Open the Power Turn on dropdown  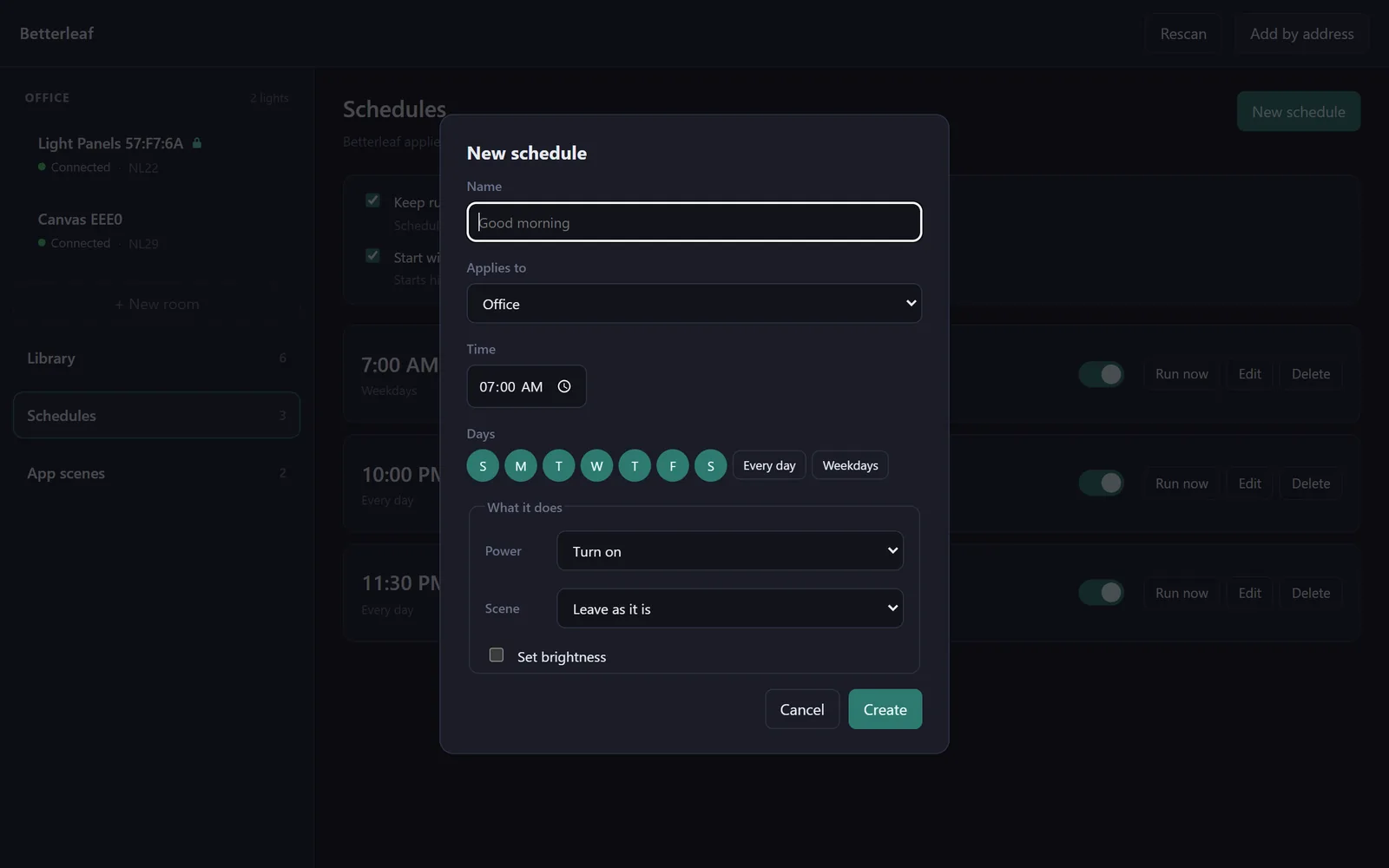(x=730, y=551)
